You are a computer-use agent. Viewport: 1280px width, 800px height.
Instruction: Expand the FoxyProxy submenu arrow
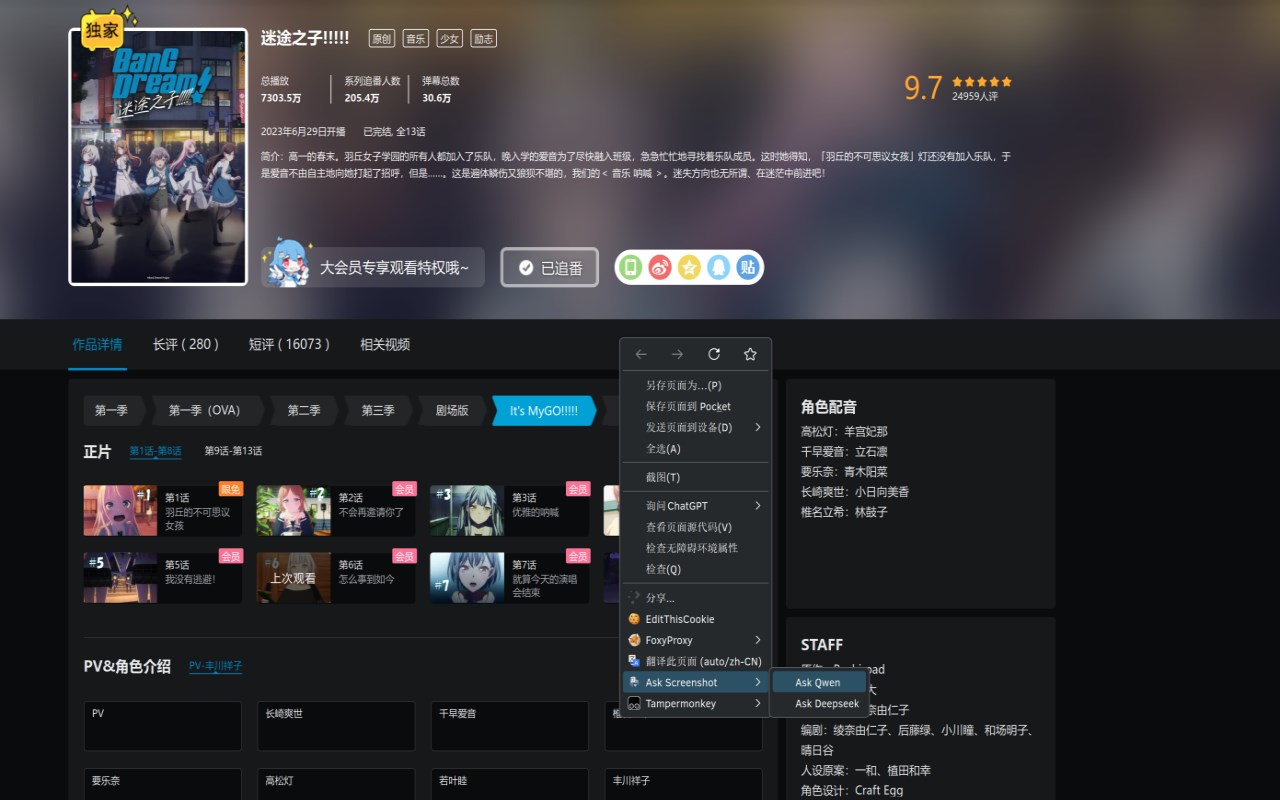(758, 640)
